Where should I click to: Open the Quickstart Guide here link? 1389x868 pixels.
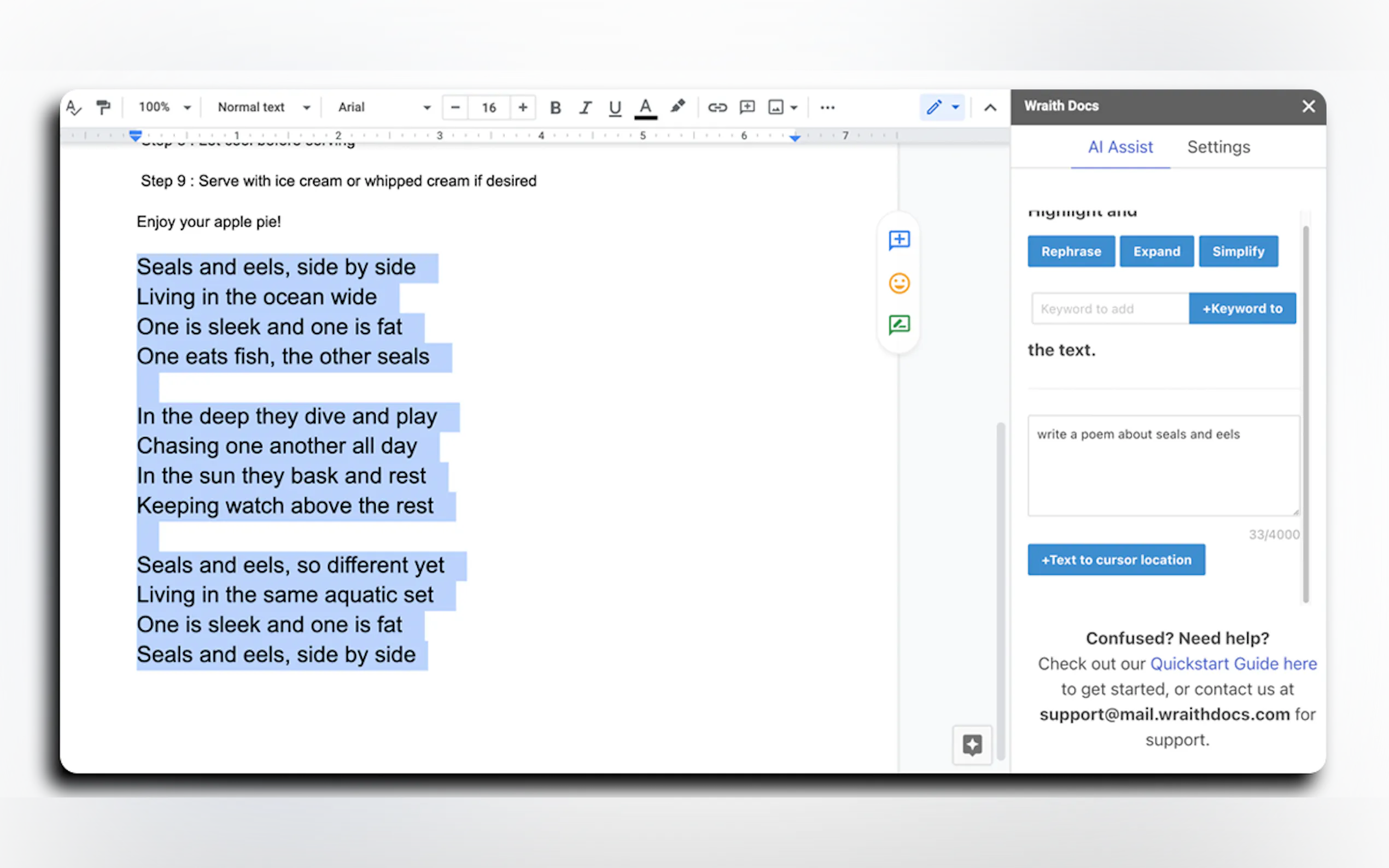pyautogui.click(x=1233, y=664)
